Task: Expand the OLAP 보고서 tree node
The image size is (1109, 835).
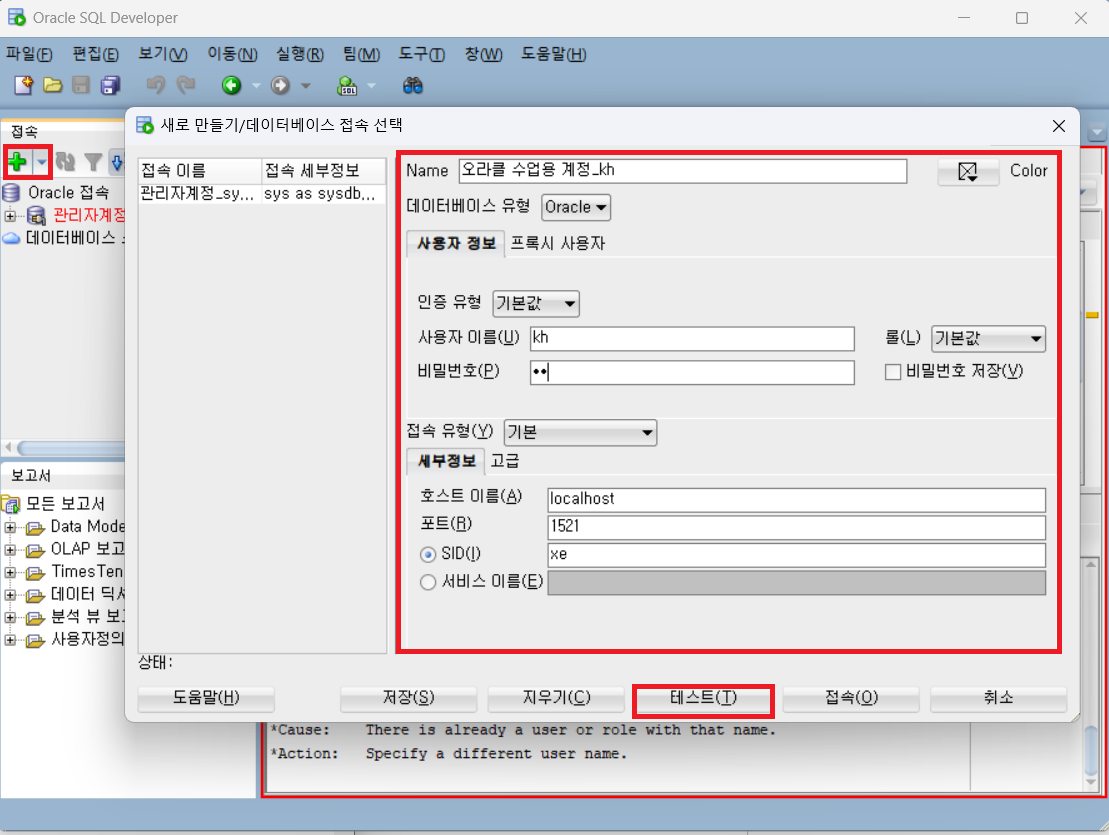Action: click(x=11, y=550)
